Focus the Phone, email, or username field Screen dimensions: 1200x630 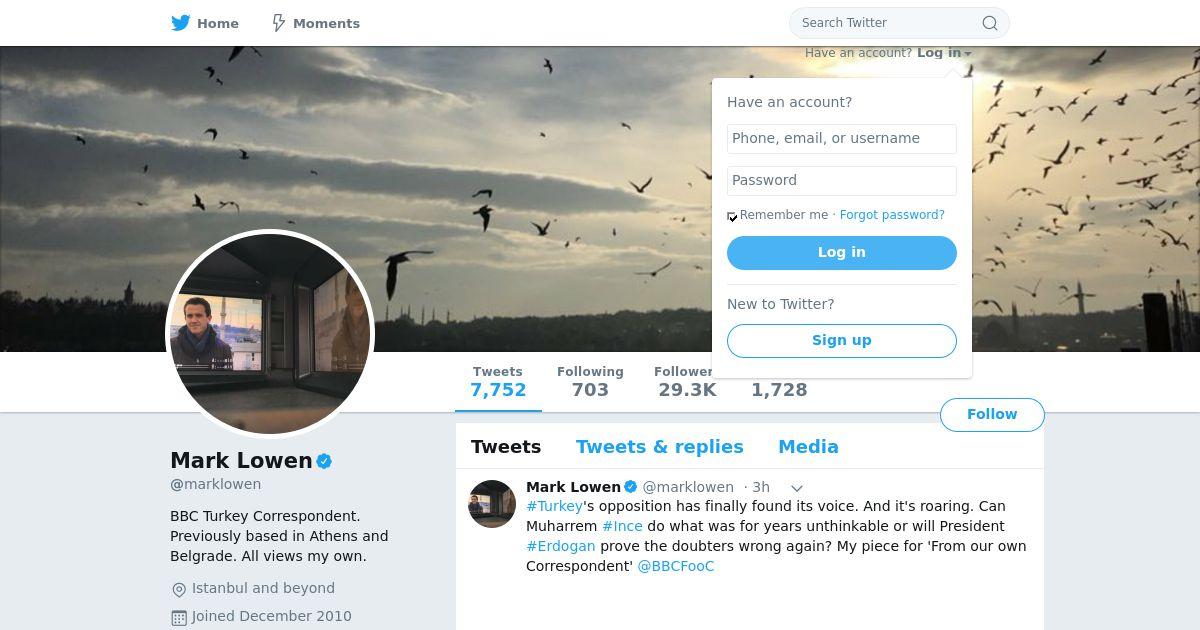(842, 139)
